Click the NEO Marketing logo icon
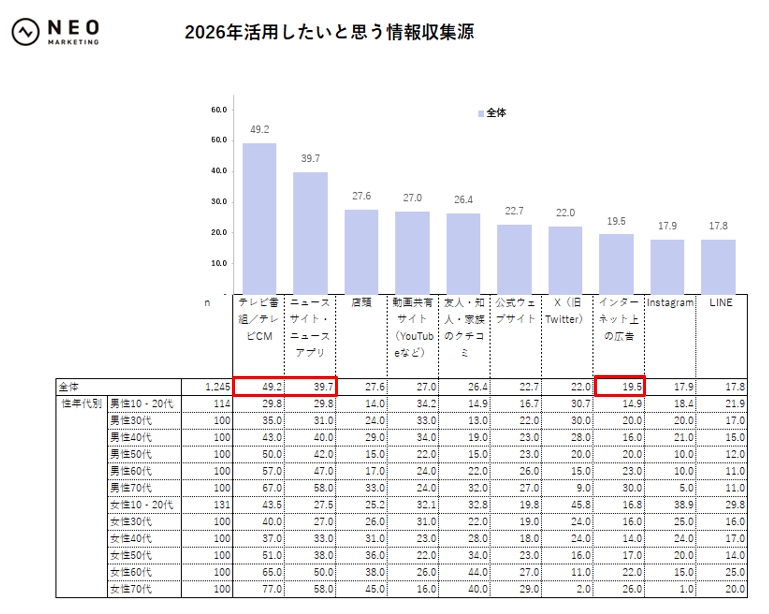The height and width of the screenshot is (614, 769). (24, 32)
